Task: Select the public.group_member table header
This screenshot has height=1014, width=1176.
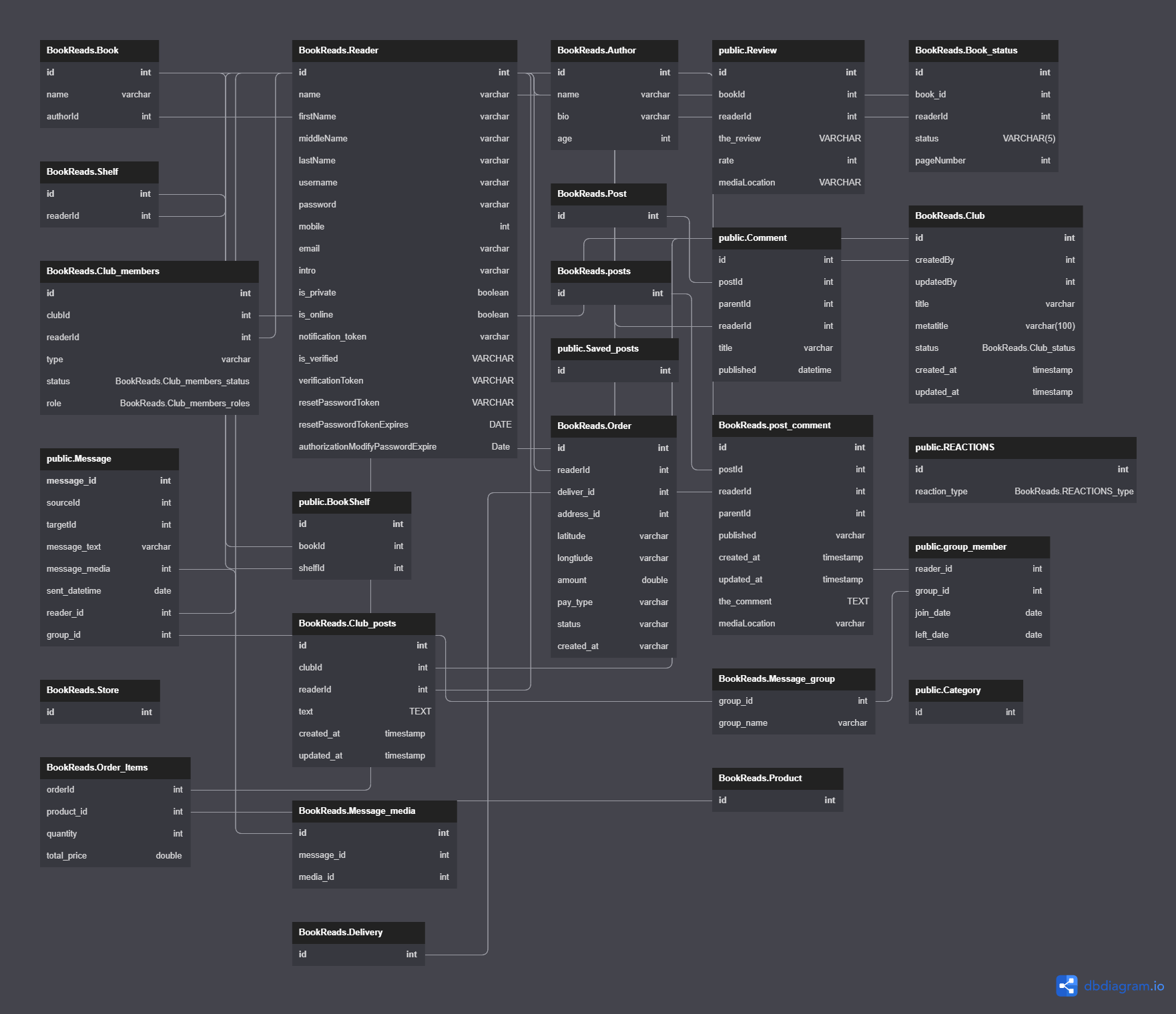Action: pos(979,547)
